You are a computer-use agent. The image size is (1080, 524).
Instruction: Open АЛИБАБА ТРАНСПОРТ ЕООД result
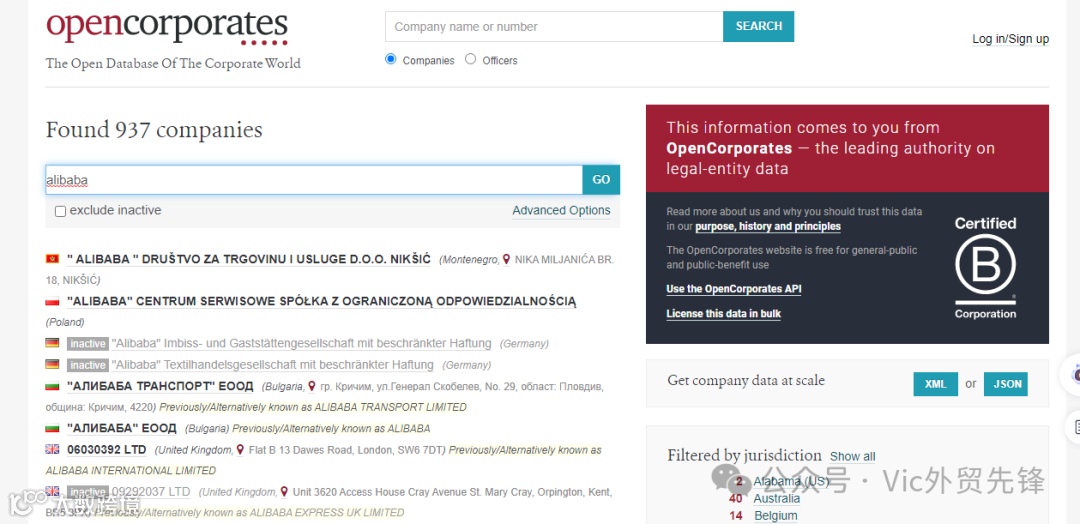pos(160,386)
